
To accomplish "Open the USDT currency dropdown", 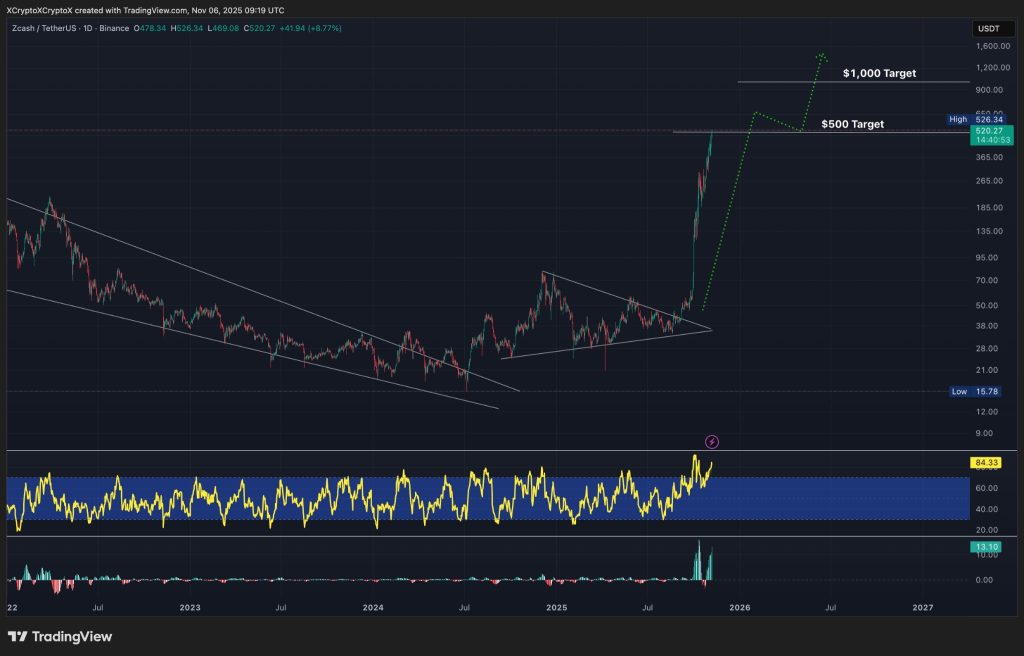I will (x=993, y=28).
